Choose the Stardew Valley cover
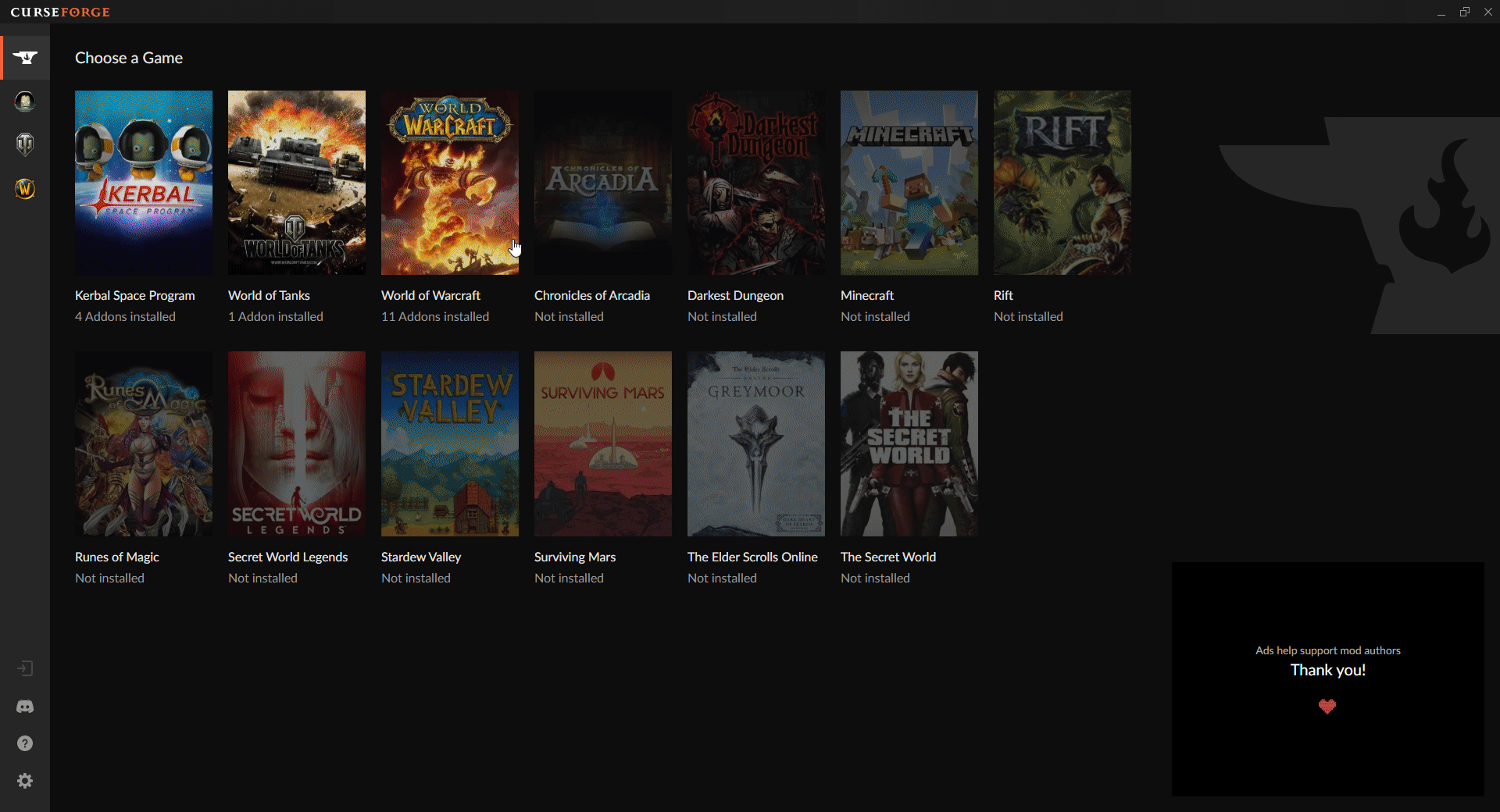Viewport: 1500px width, 812px height. 450,443
